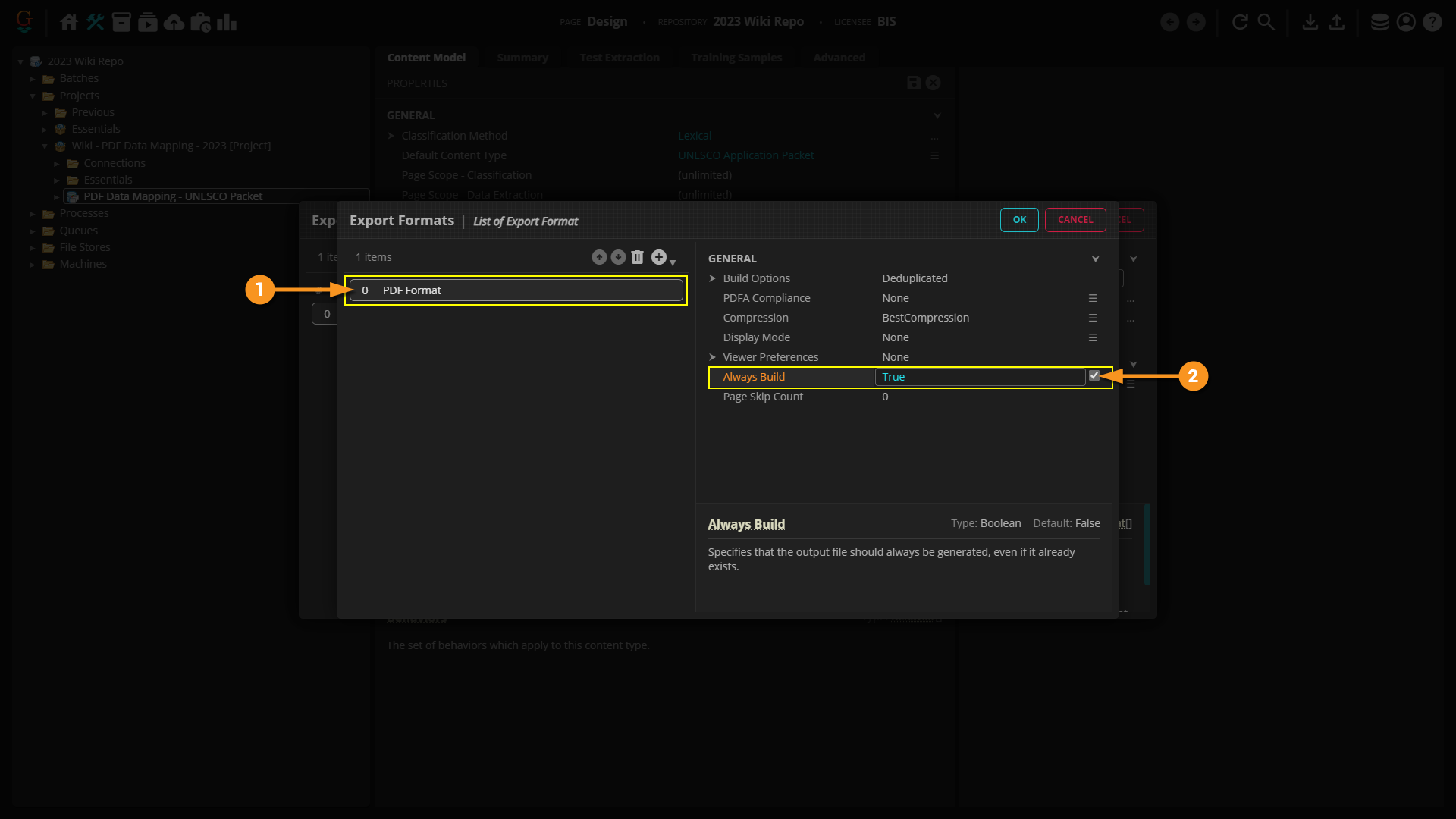Uncheck the Always Build checkbox
This screenshot has width=1456, height=819.
pos(1094,376)
